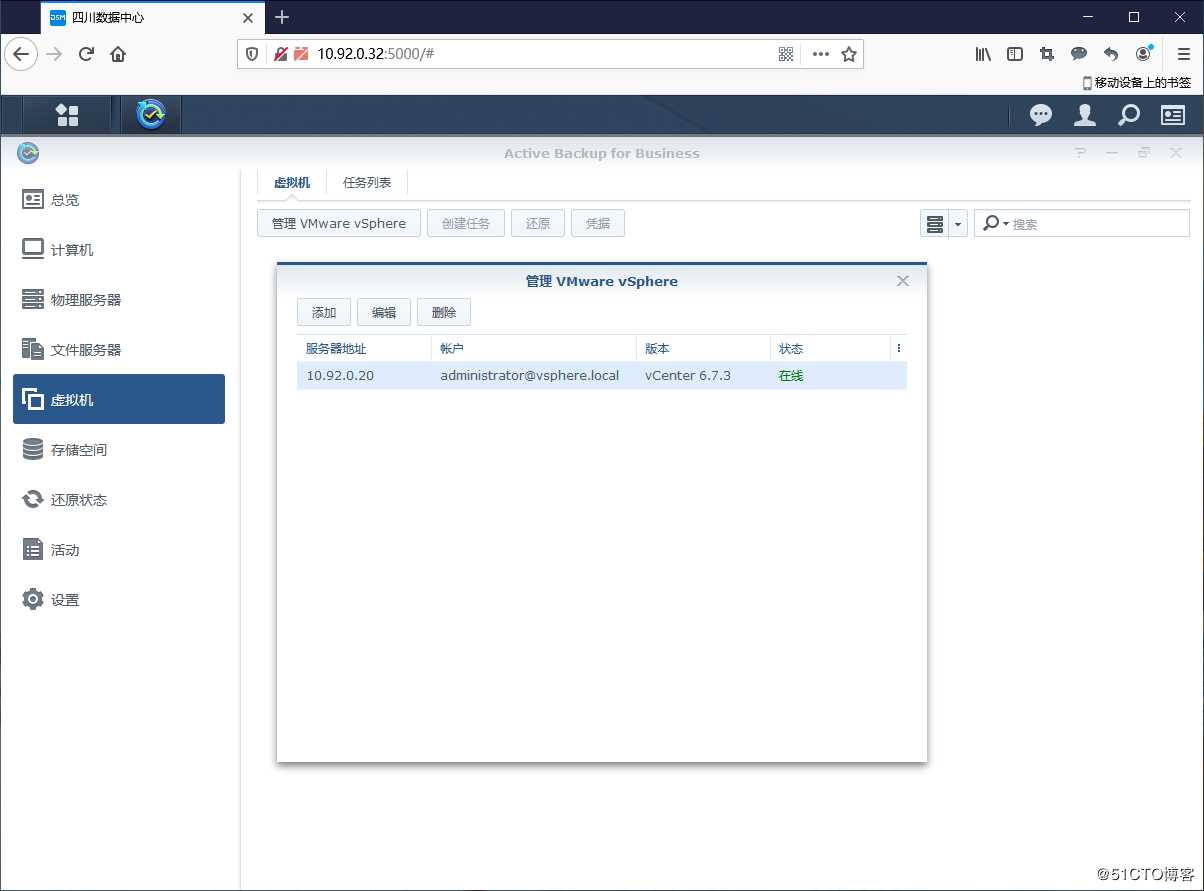The width and height of the screenshot is (1204, 891).
Task: Click the 创建任务 button
Action: tap(466, 223)
